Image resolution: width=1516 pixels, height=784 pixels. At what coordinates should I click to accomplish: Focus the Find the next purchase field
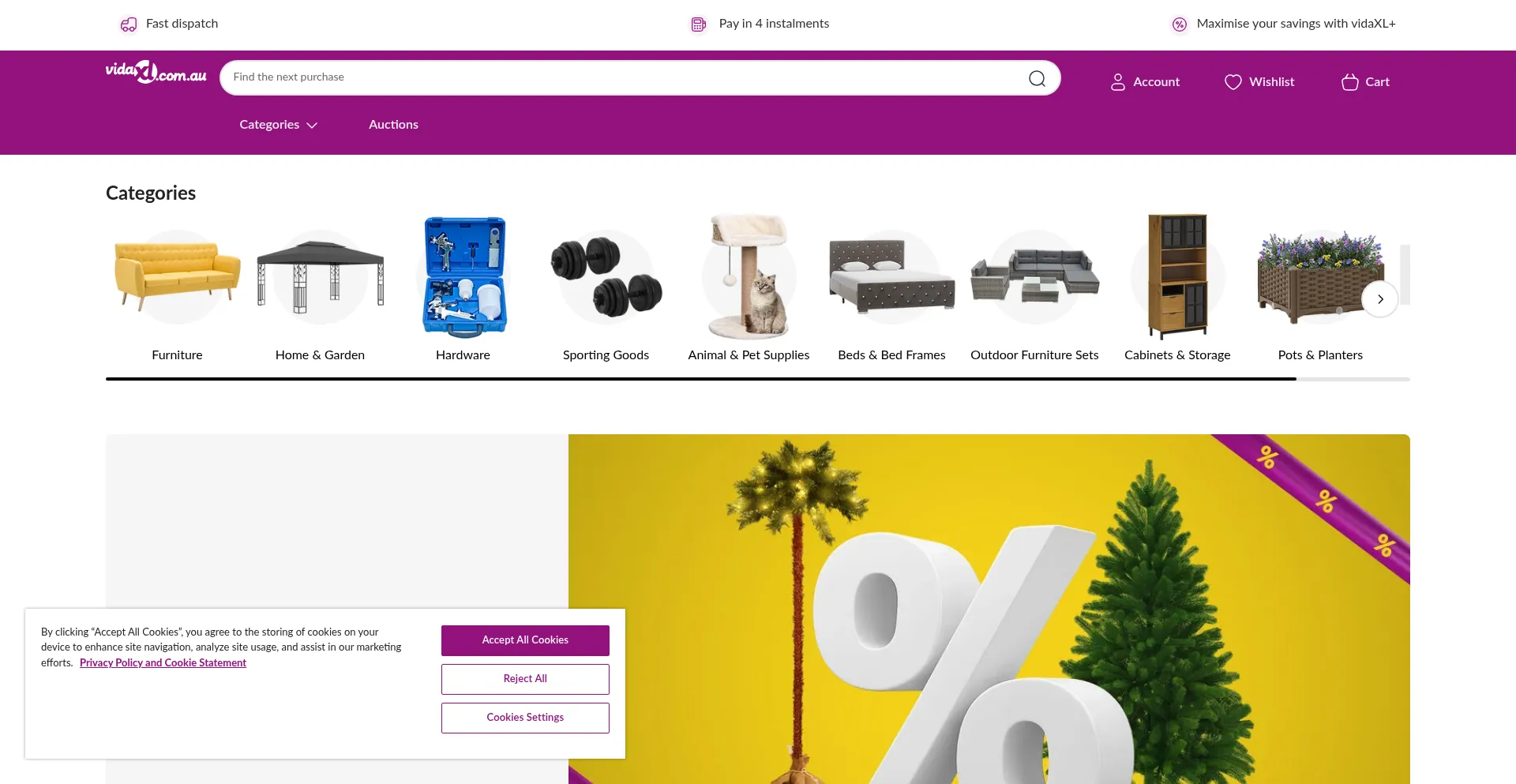[624, 77]
